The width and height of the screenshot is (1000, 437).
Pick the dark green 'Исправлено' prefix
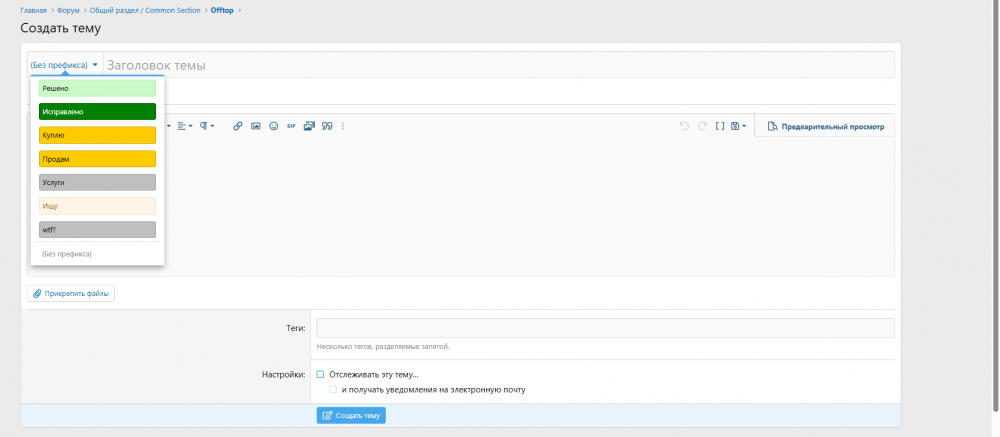pyautogui.click(x=98, y=112)
